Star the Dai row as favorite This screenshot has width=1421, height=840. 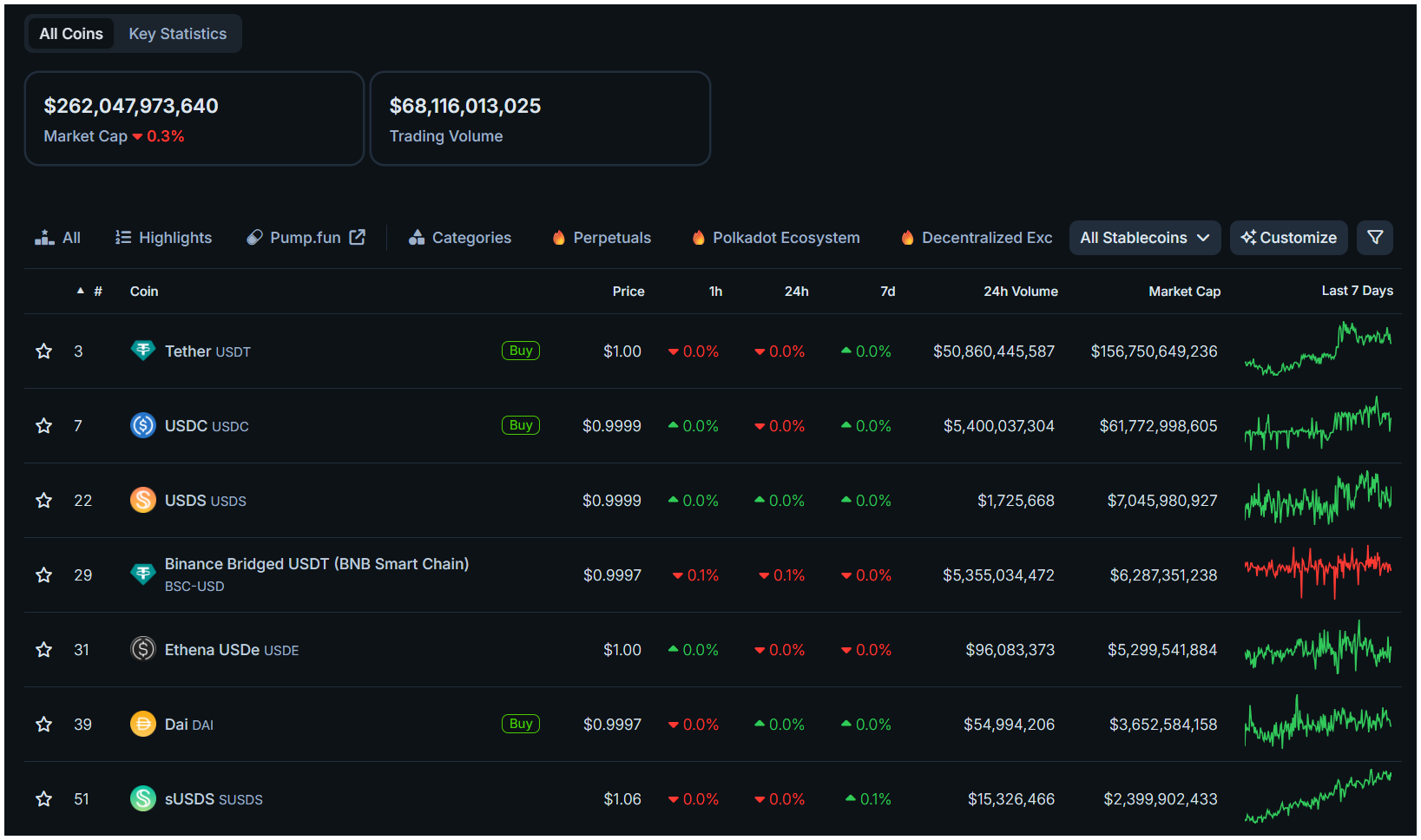pos(43,724)
